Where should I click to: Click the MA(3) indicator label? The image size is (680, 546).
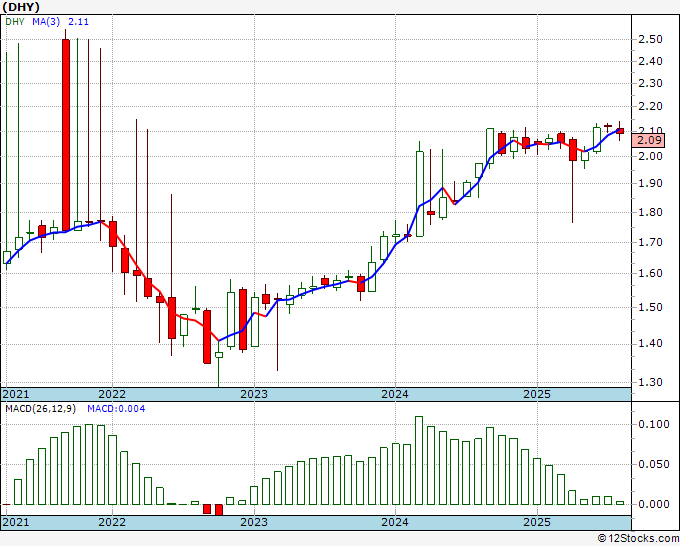[x=46, y=22]
